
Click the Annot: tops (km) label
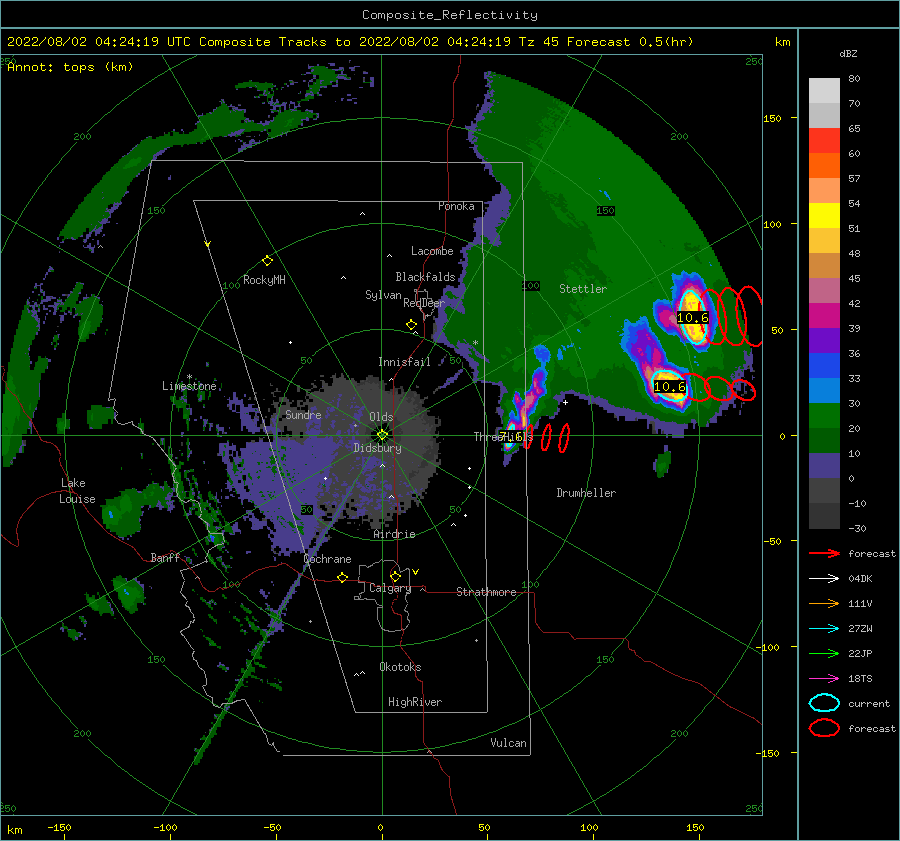click(x=70, y=67)
